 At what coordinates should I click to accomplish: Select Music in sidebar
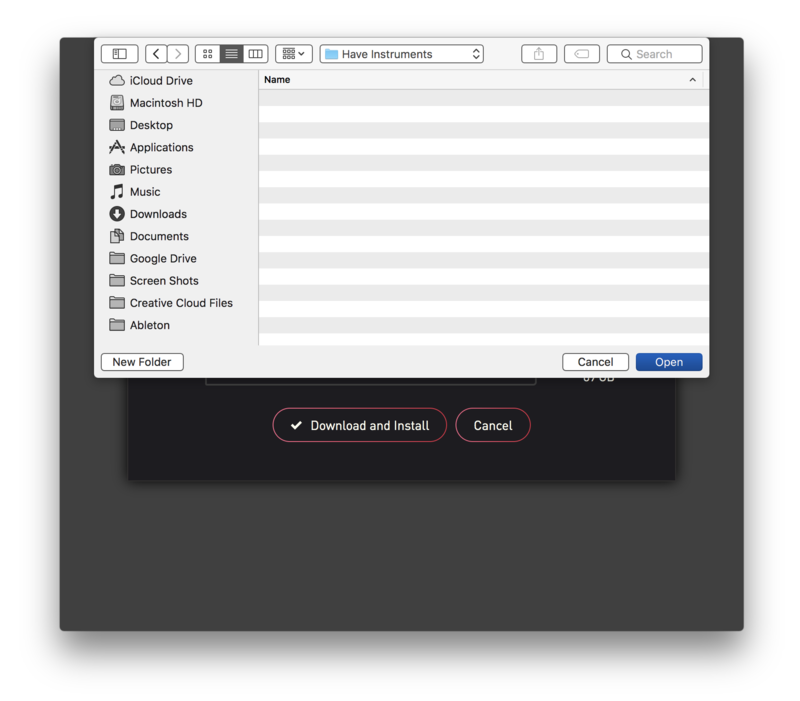point(135,192)
